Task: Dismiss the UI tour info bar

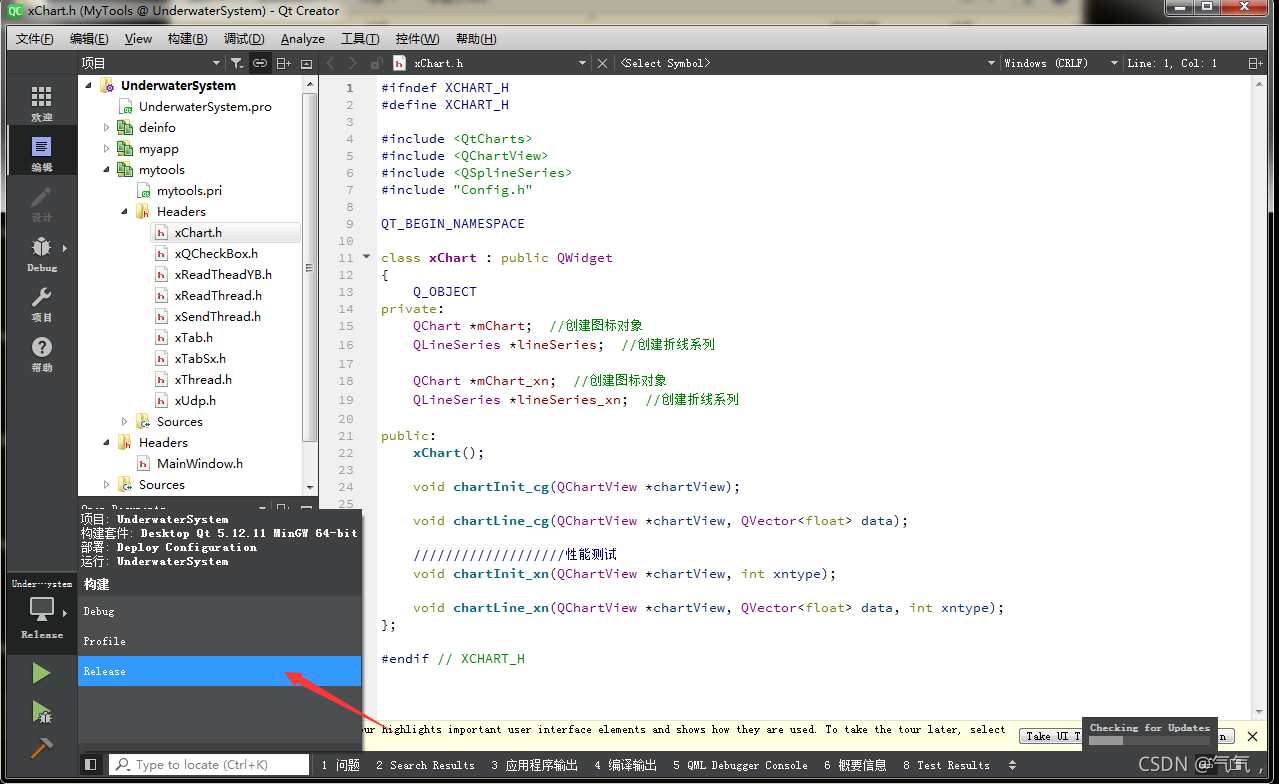Action: point(1252,736)
